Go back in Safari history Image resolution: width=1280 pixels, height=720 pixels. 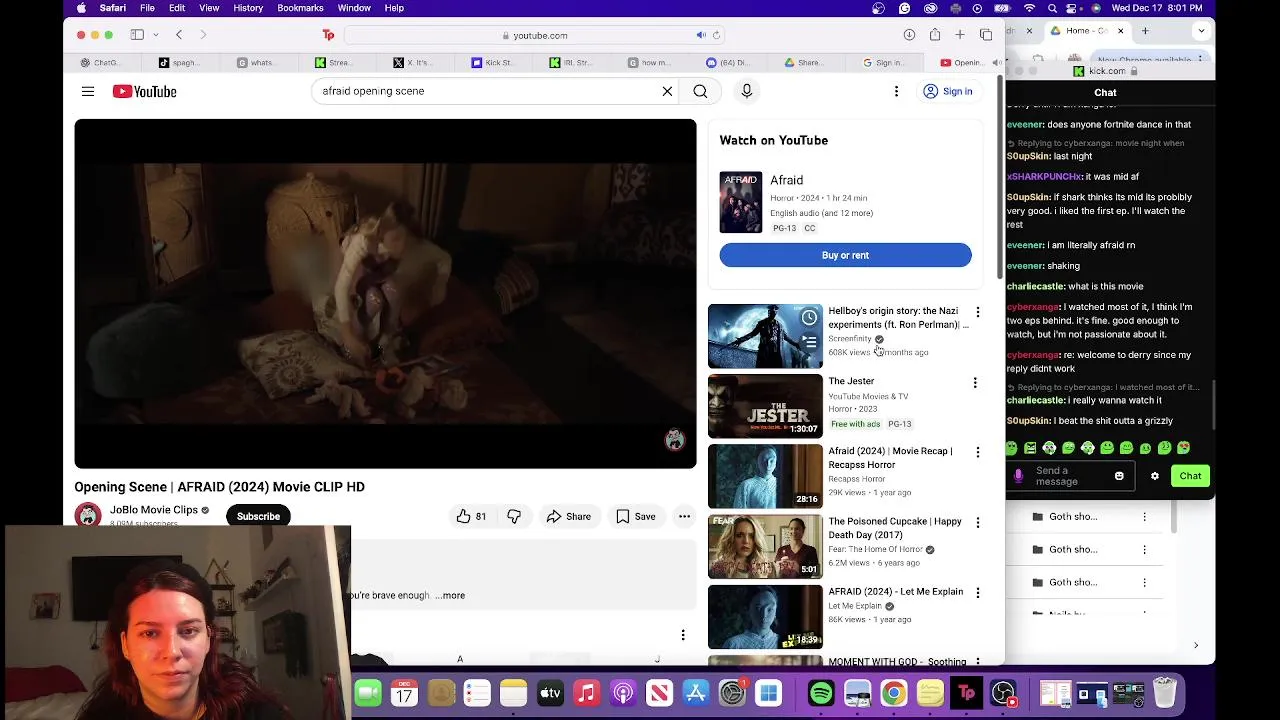click(179, 35)
